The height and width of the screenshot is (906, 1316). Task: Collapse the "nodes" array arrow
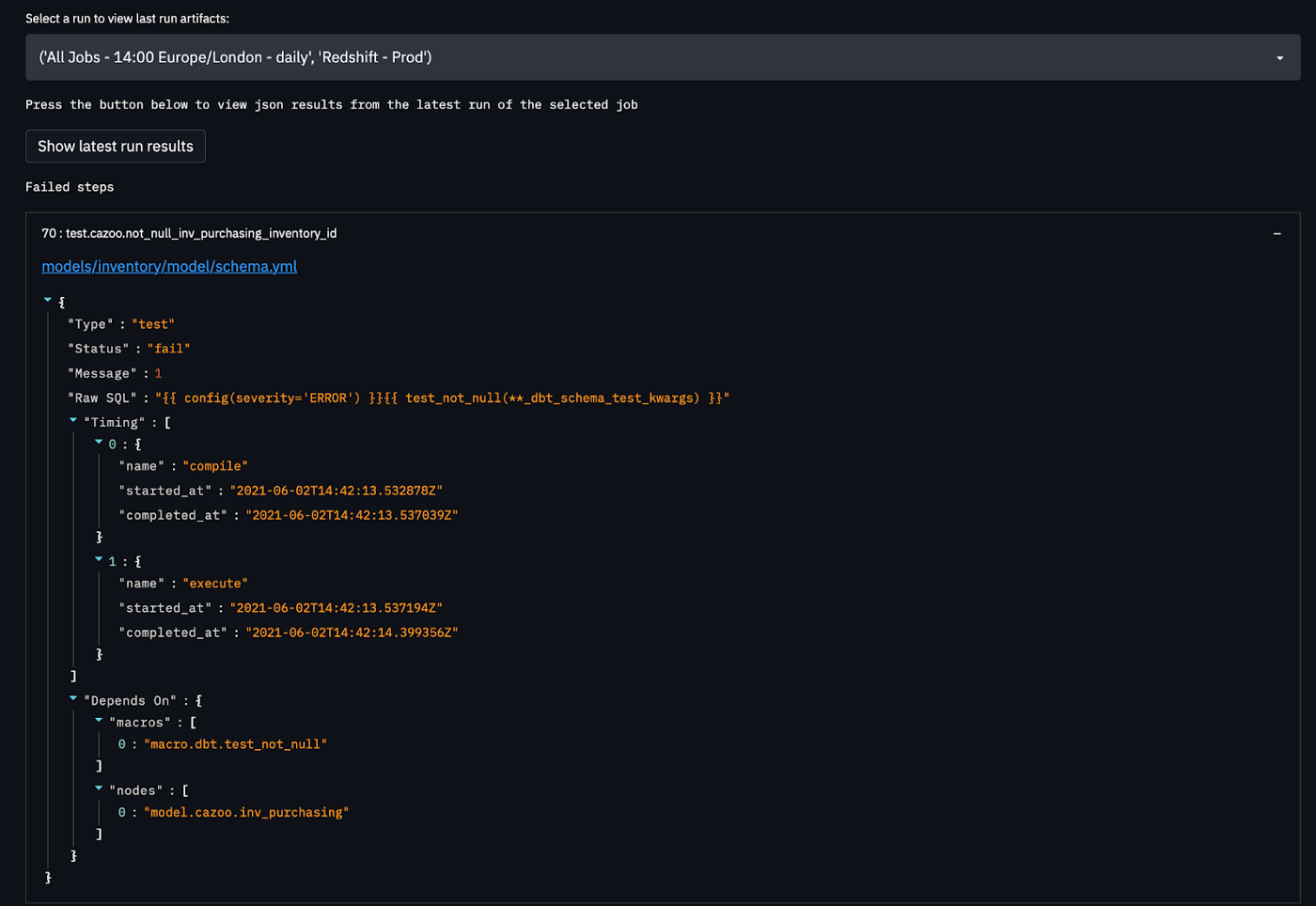99,789
